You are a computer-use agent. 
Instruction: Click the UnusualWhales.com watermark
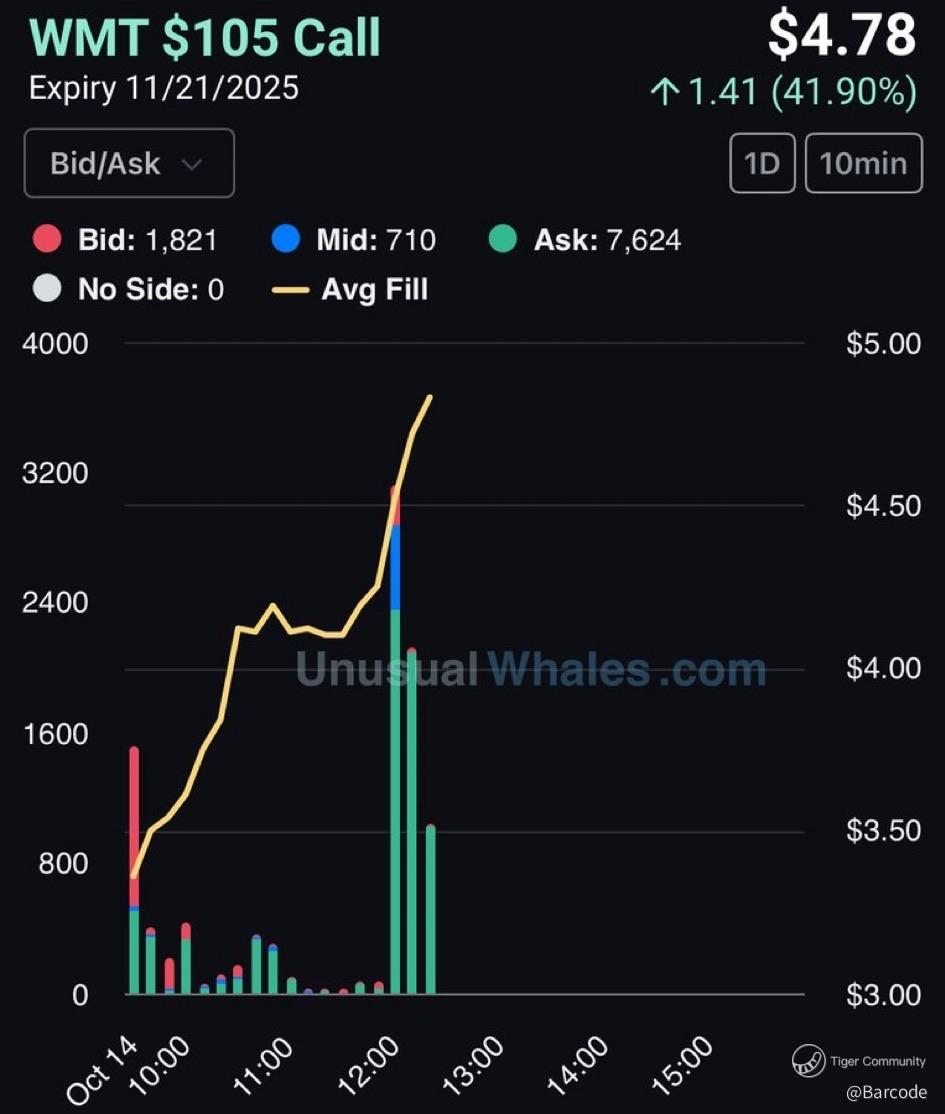pos(531,669)
